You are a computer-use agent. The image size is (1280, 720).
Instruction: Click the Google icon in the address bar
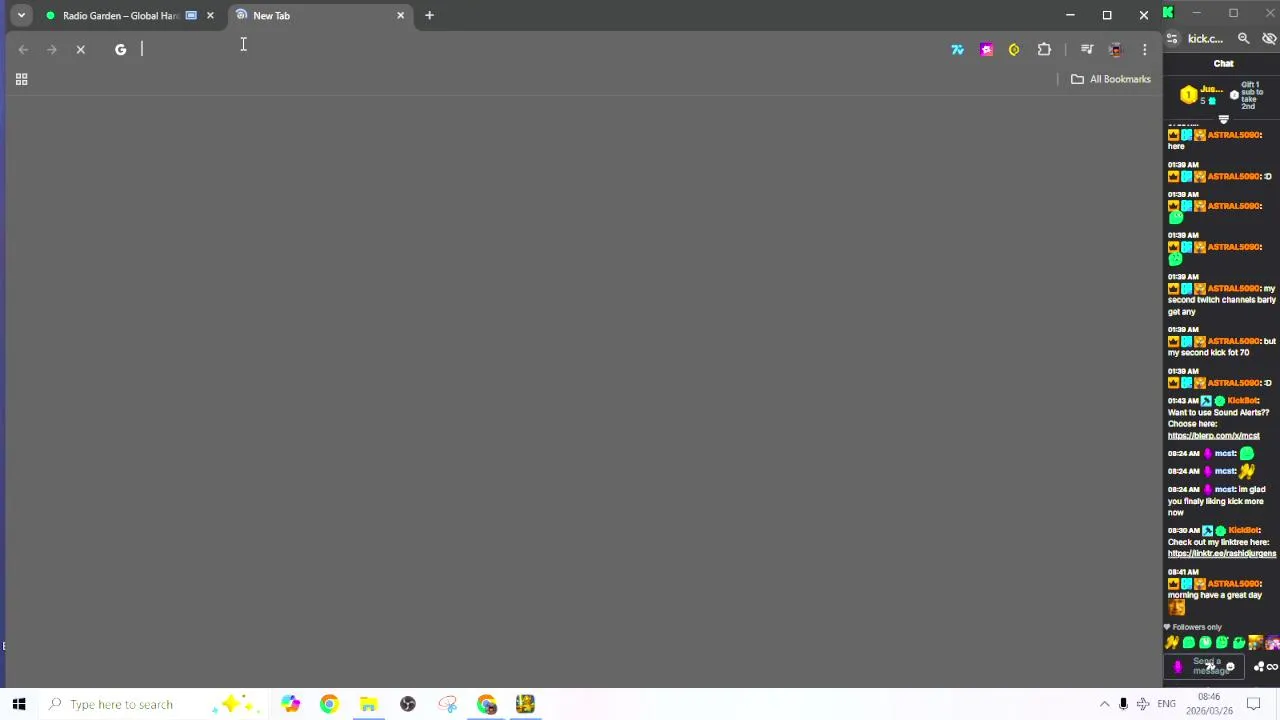tap(120, 49)
